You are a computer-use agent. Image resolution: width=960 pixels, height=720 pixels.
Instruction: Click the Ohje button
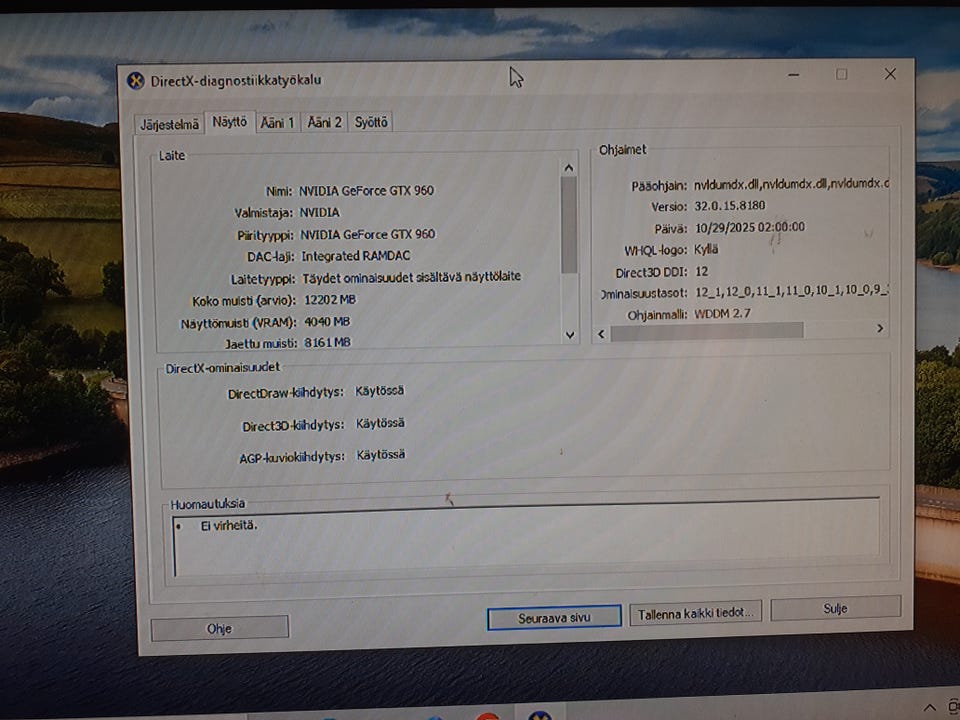(219, 629)
